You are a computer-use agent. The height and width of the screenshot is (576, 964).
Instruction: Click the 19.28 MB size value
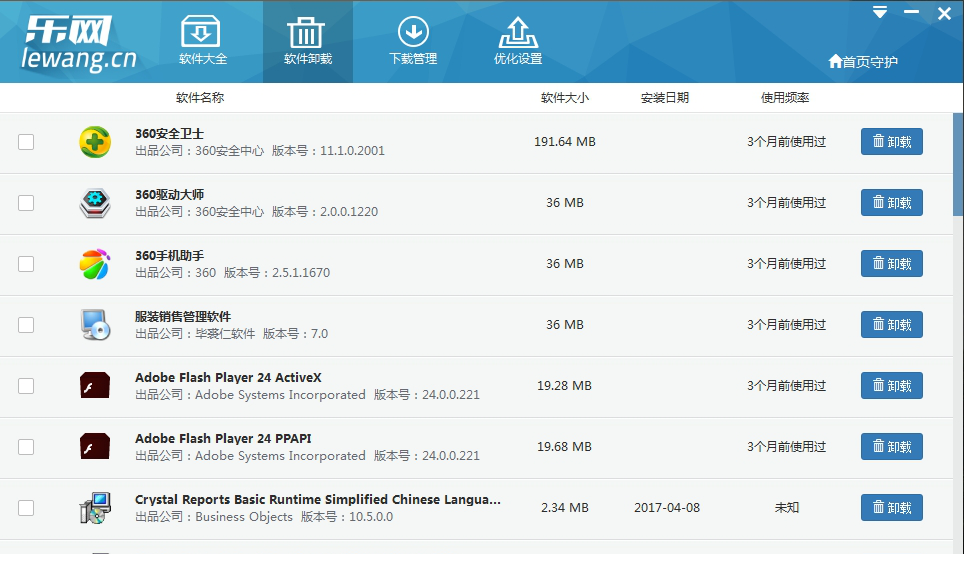point(564,385)
